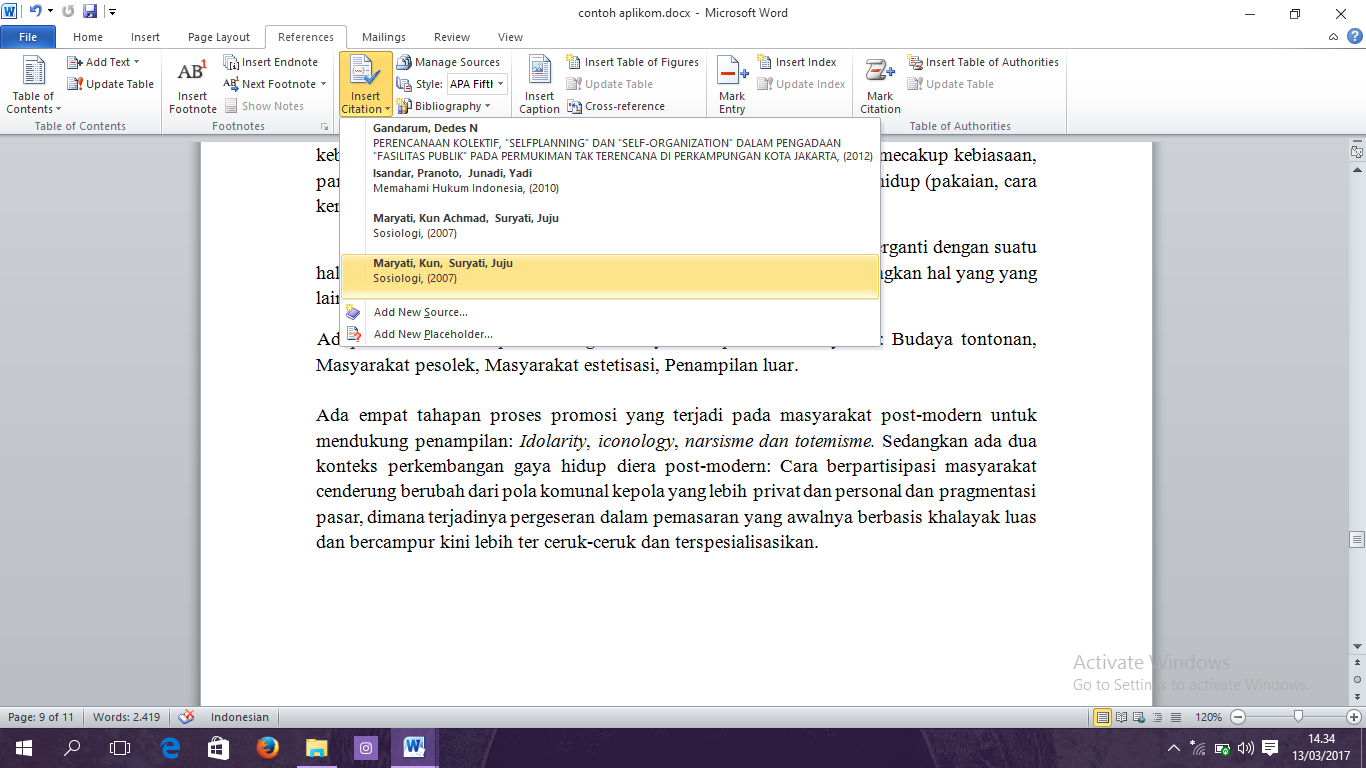The height and width of the screenshot is (768, 1366).
Task: Choose Add New Placeholder
Action: [x=610, y=334]
